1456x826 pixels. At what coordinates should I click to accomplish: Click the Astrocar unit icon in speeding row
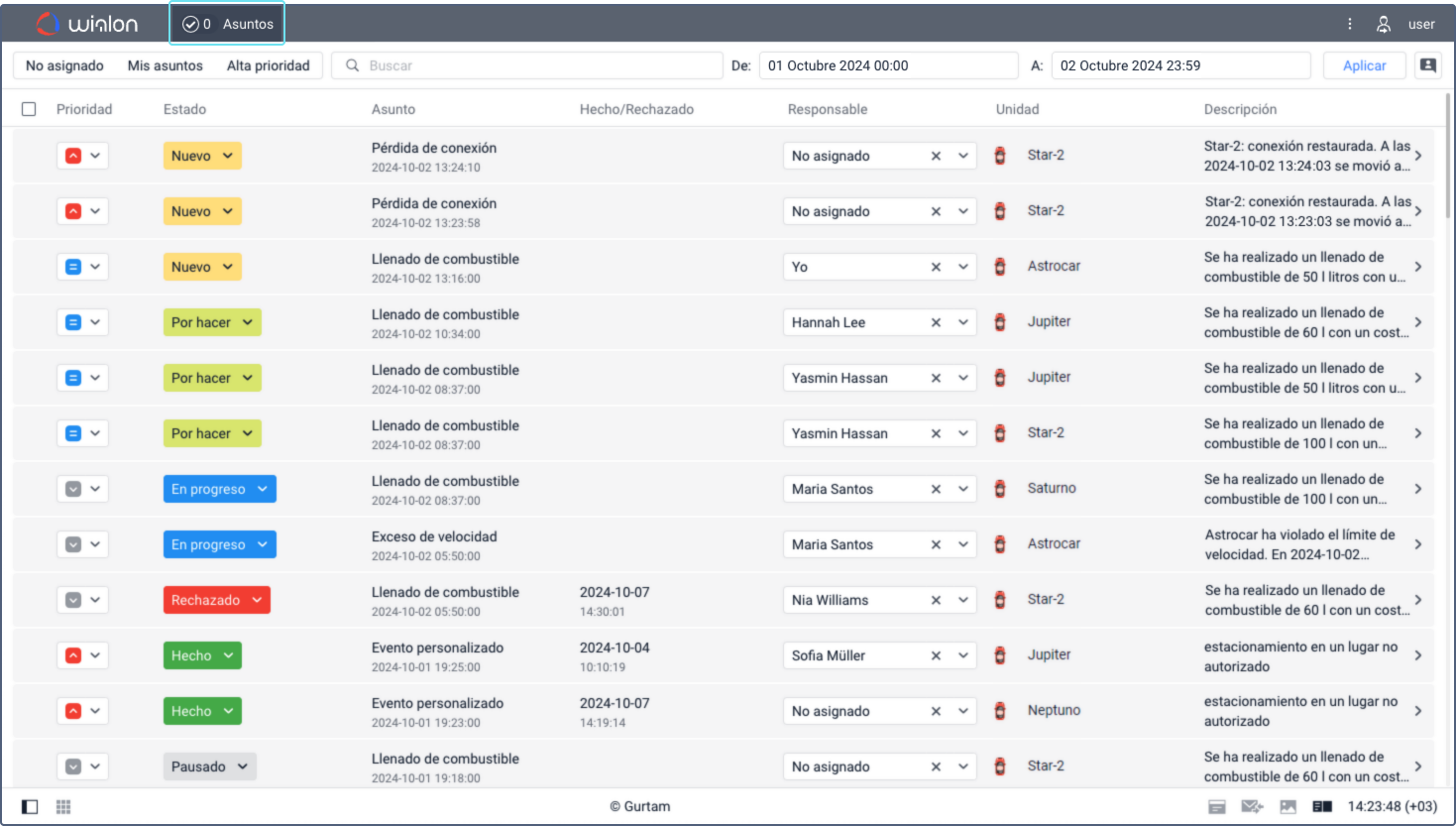[1000, 544]
